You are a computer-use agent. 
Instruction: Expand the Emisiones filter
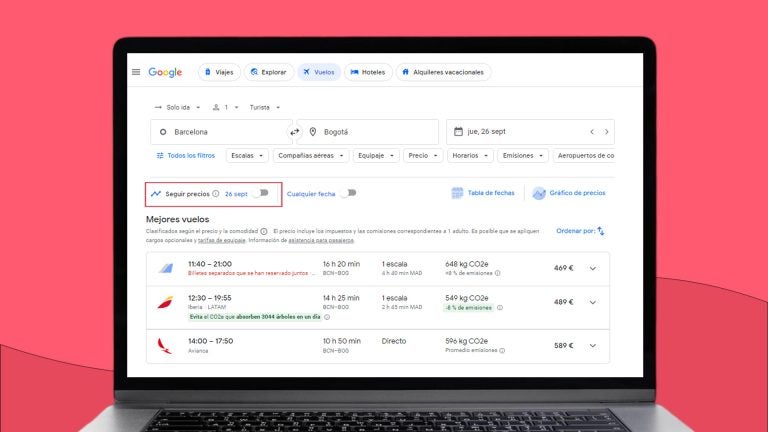click(x=523, y=155)
